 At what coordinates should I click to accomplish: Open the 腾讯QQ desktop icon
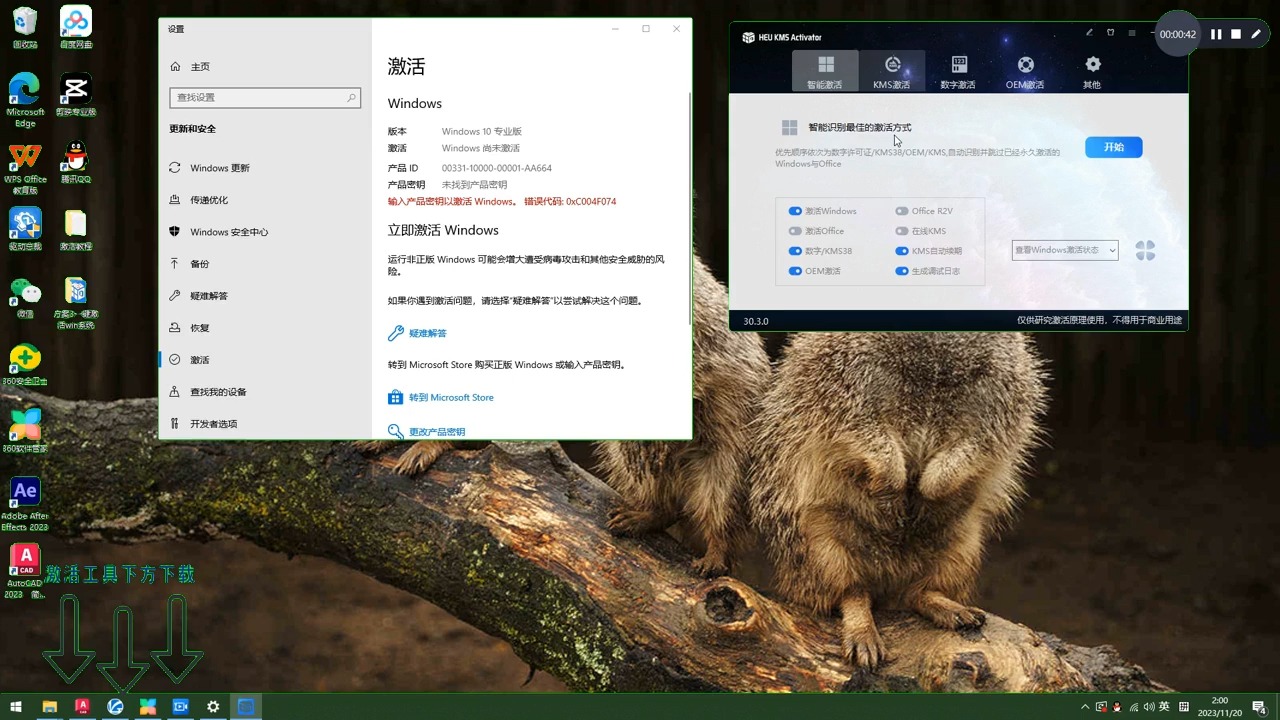[76, 163]
